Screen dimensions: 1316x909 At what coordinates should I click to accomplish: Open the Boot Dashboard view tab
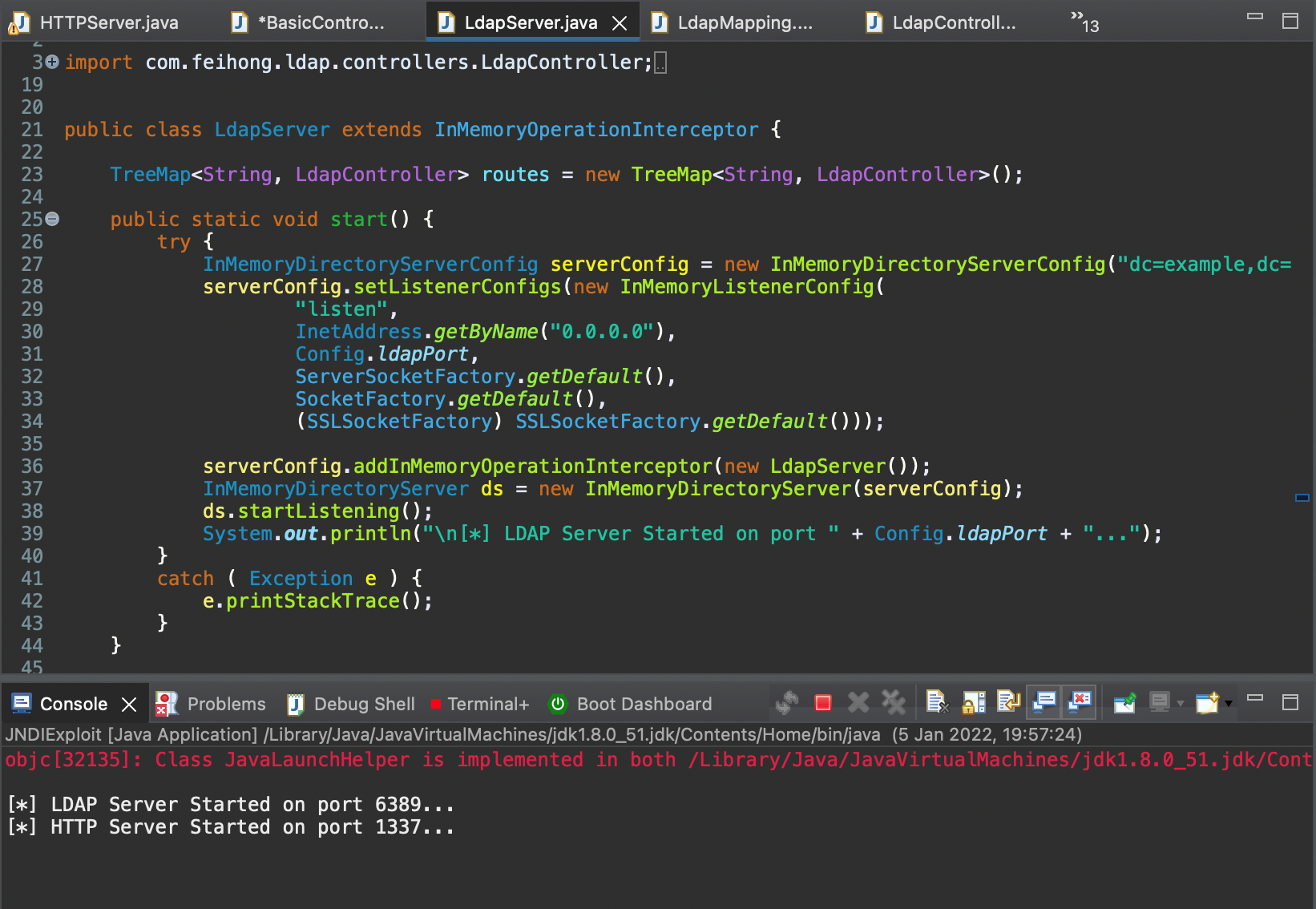click(631, 704)
